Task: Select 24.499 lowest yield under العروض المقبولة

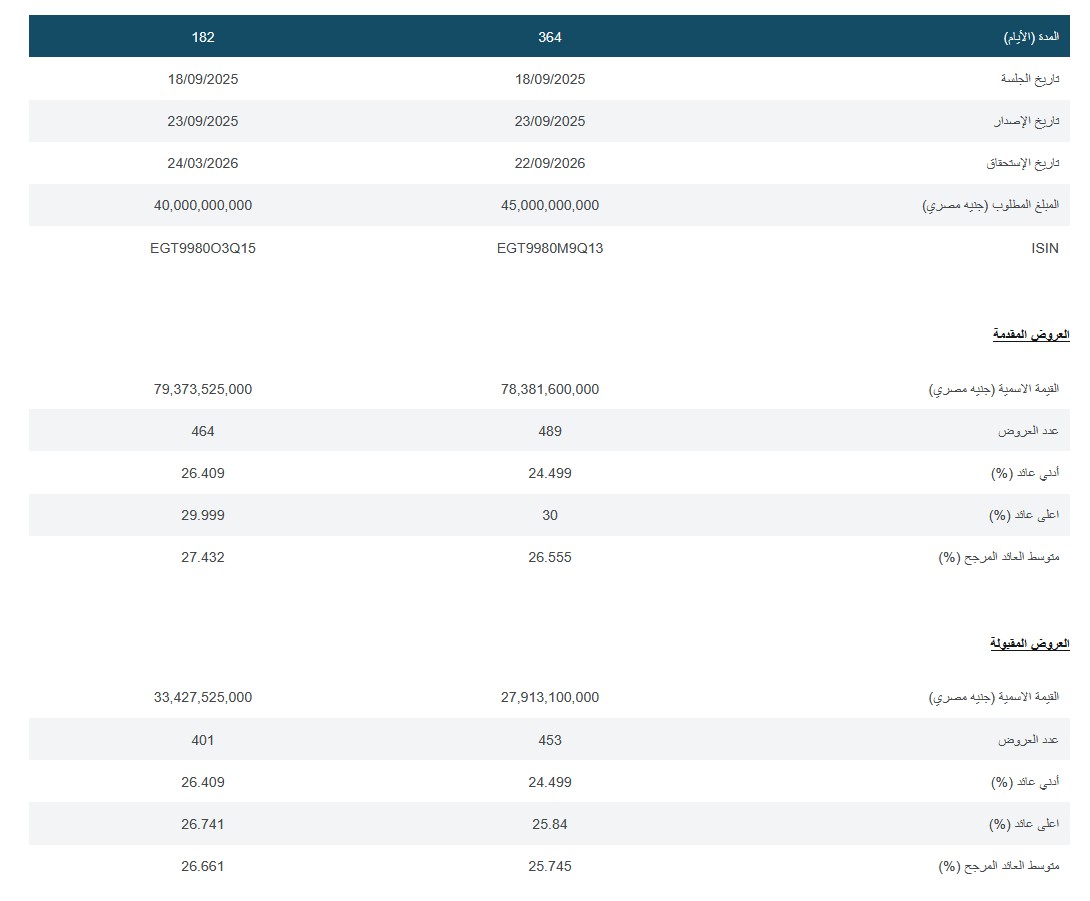Action: [550, 783]
